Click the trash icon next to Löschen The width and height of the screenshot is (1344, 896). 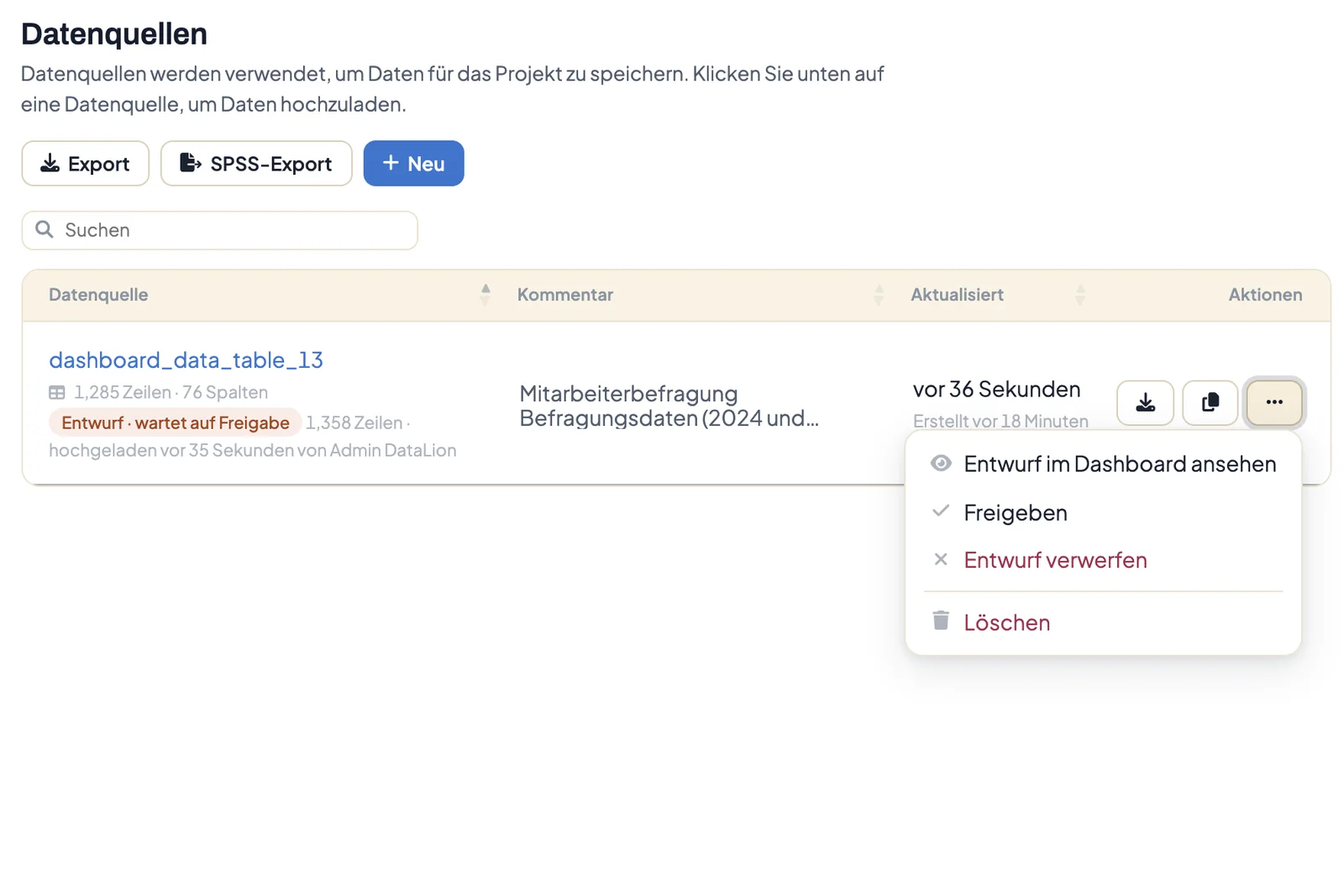(941, 621)
